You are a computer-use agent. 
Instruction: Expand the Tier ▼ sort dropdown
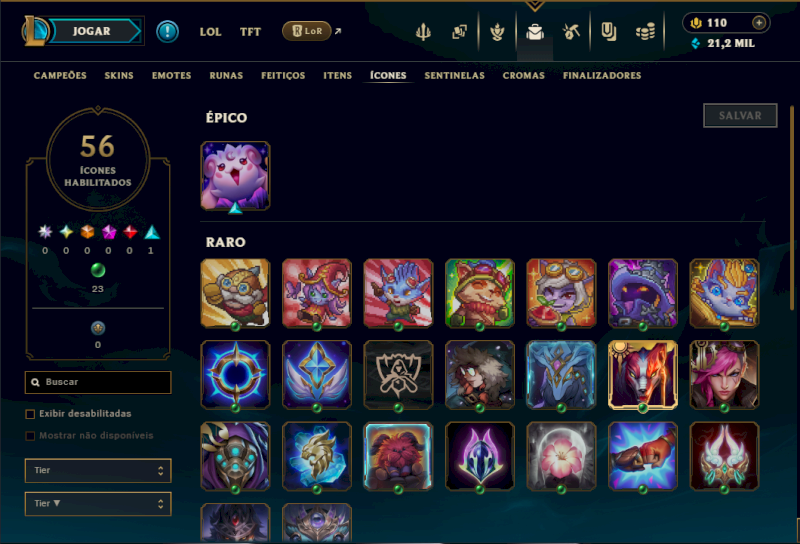(98, 504)
